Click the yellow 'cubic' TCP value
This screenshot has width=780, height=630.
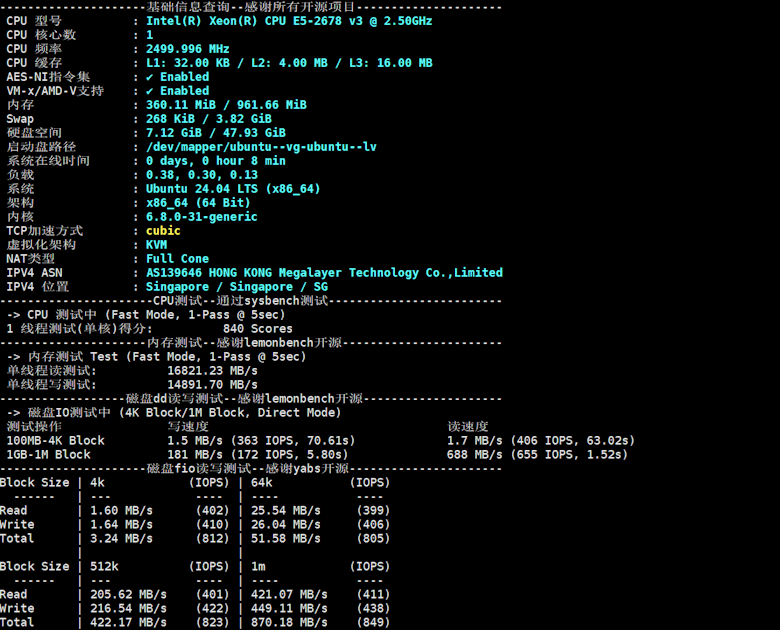click(163, 231)
